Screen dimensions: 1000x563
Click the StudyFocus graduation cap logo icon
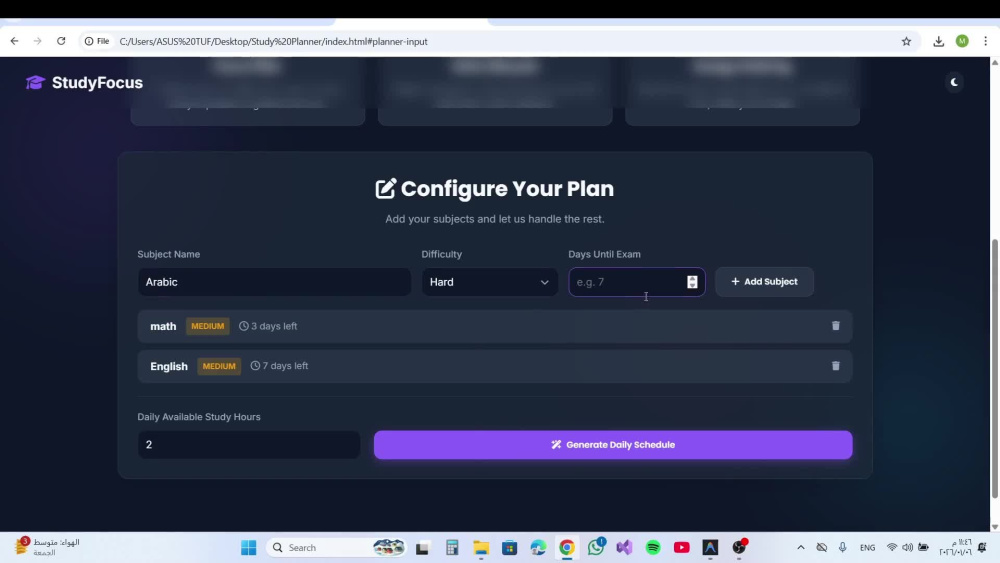coord(35,82)
